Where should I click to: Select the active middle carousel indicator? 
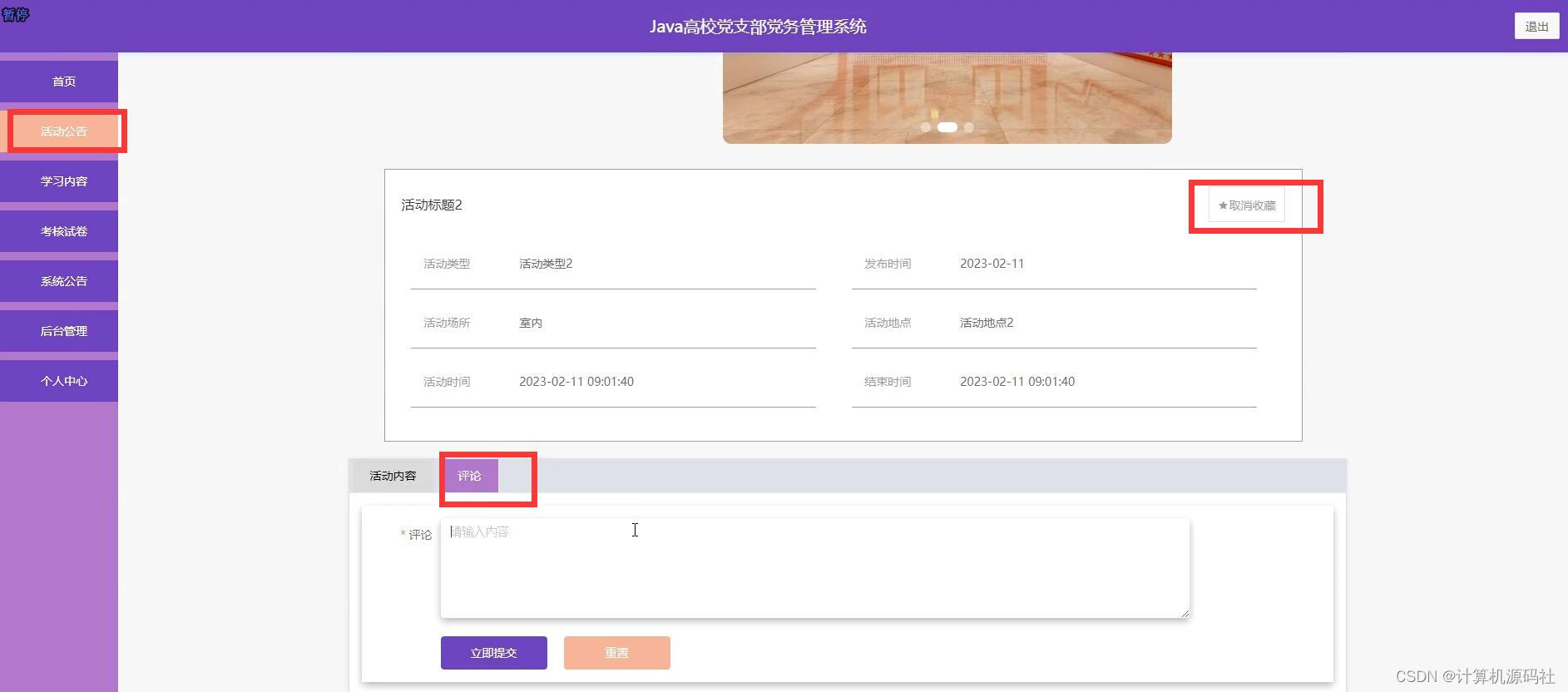947,127
